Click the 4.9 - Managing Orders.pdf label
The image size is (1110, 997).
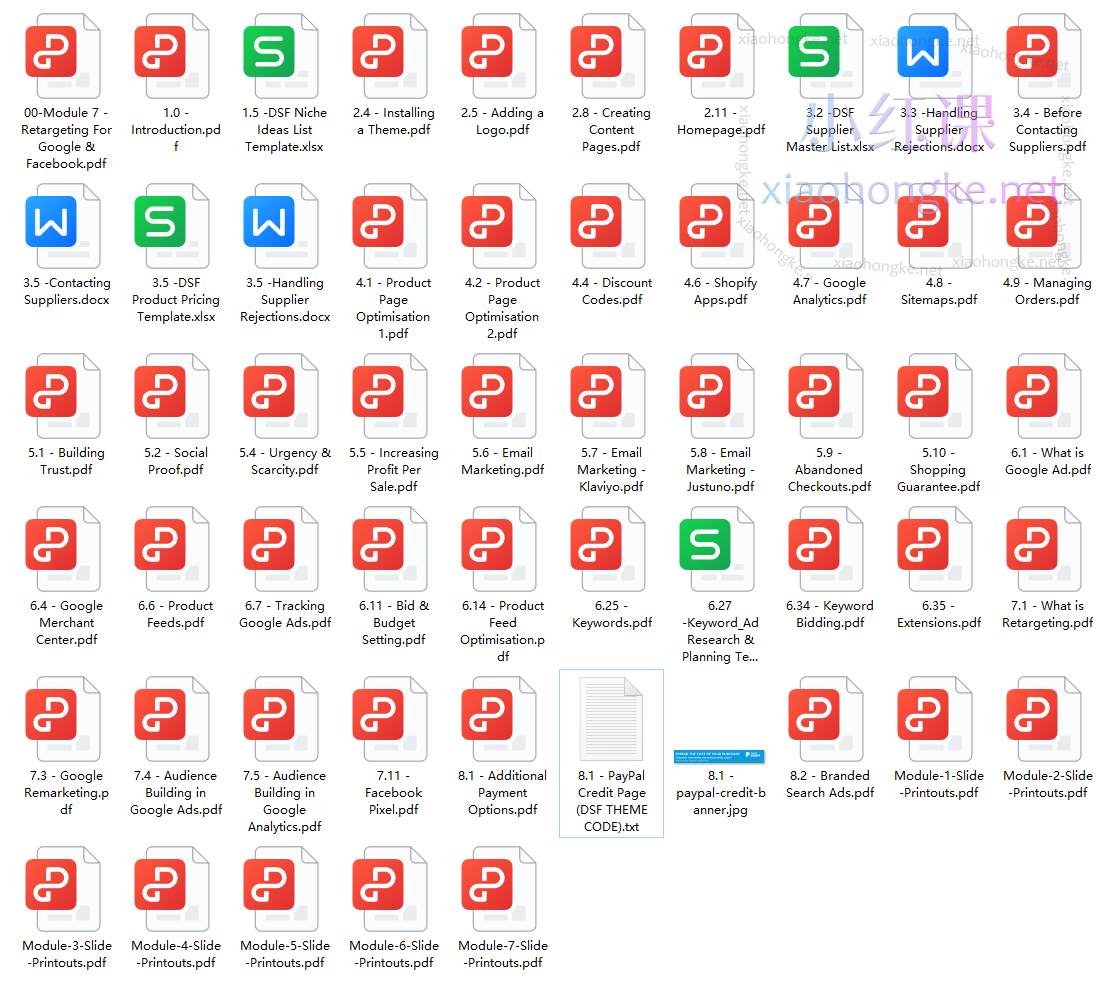coord(1047,291)
